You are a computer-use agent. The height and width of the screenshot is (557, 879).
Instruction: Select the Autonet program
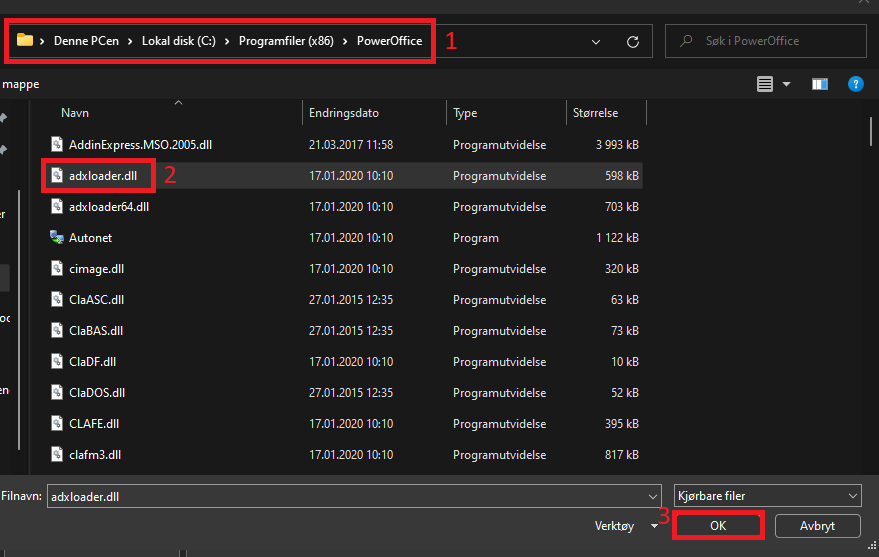click(x=90, y=238)
